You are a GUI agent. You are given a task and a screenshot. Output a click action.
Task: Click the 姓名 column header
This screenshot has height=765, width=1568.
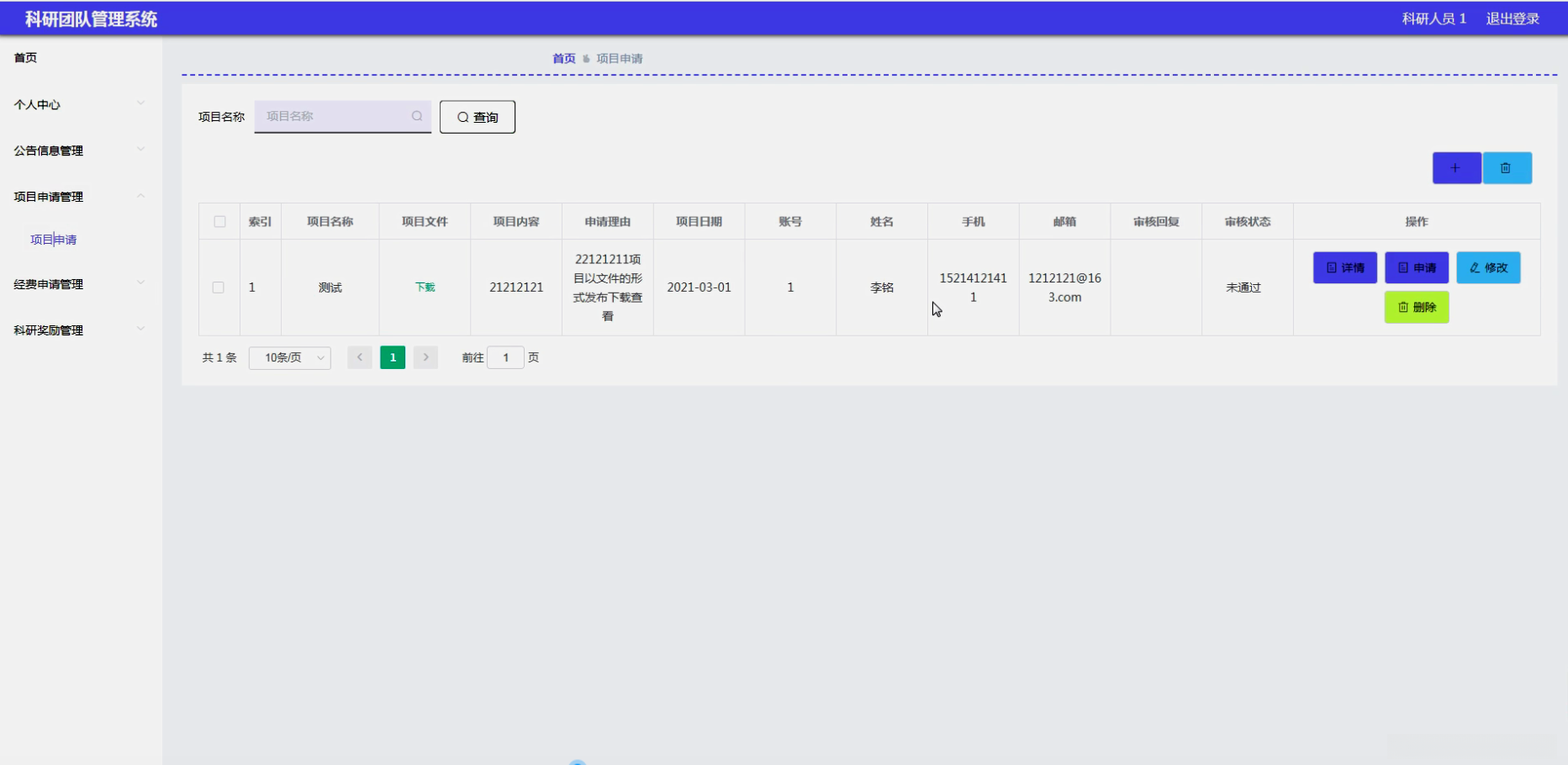(882, 222)
